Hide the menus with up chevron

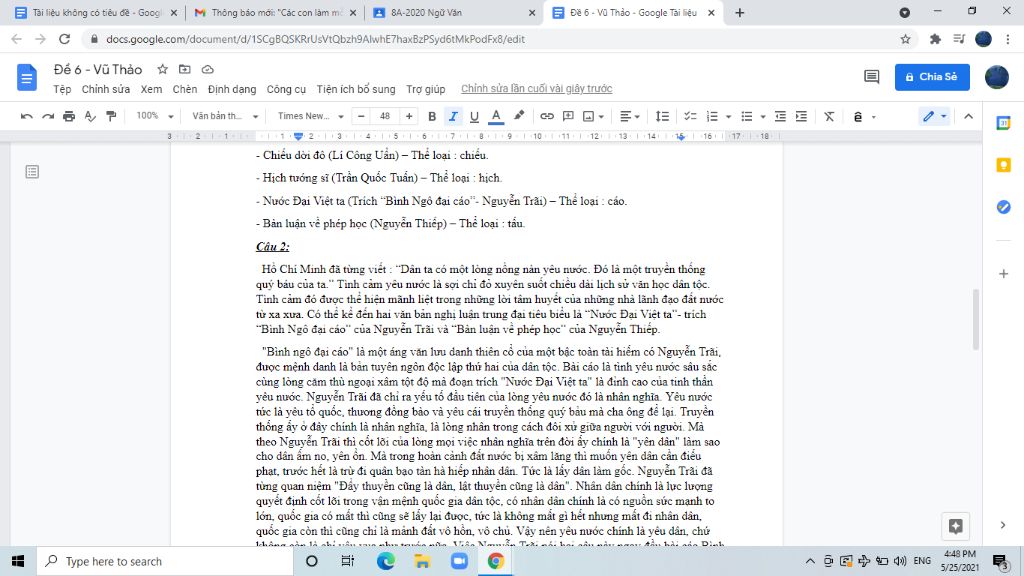pos(968,116)
